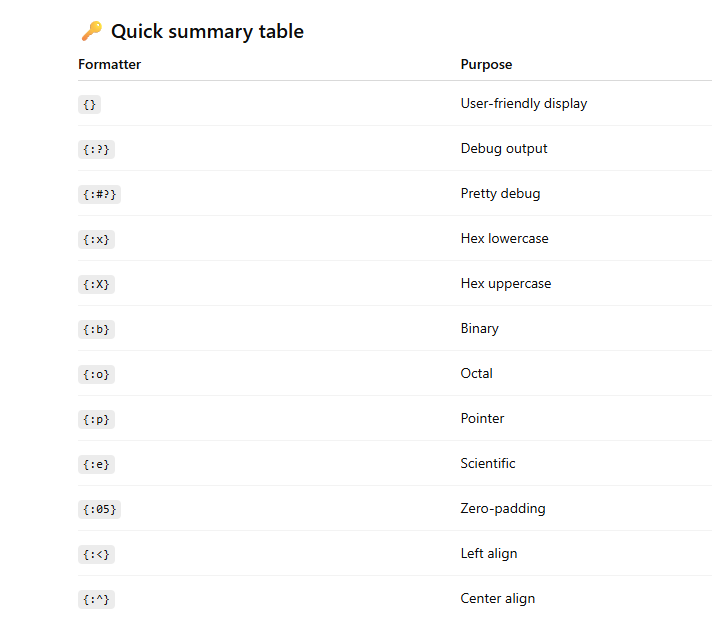Click the "Zero-padding" purpose text

(x=503, y=508)
